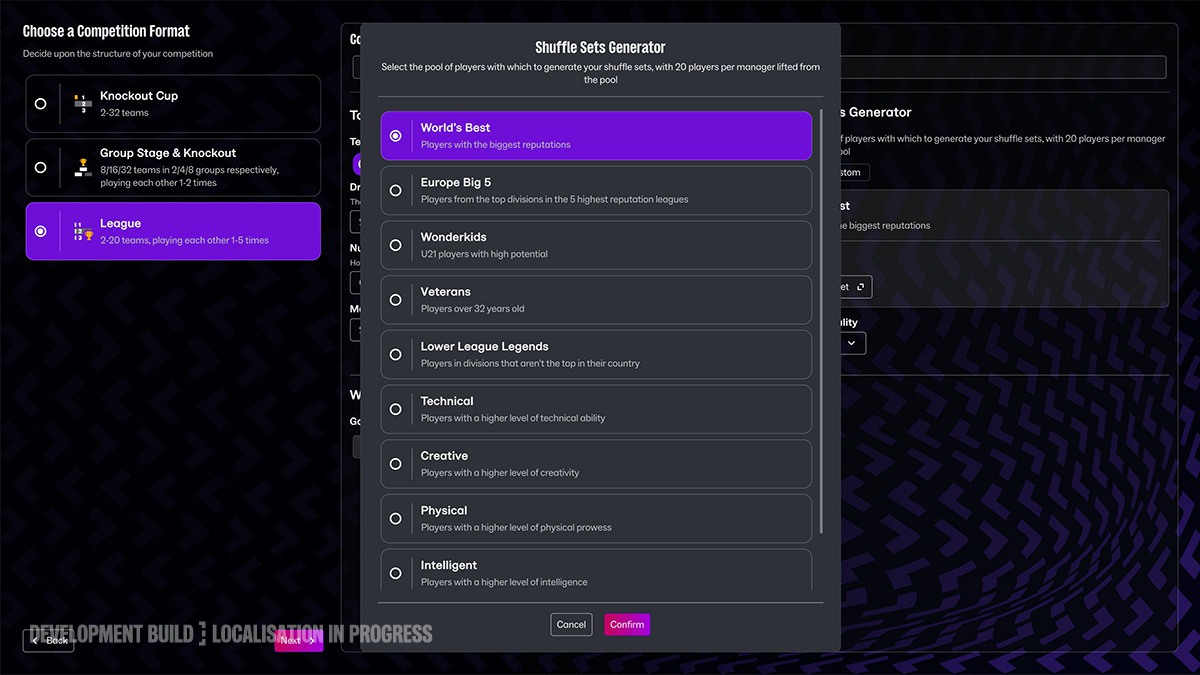This screenshot has width=1200, height=675.
Task: Click the Group Stage & Knockout trophy icon
Action: pos(83,167)
